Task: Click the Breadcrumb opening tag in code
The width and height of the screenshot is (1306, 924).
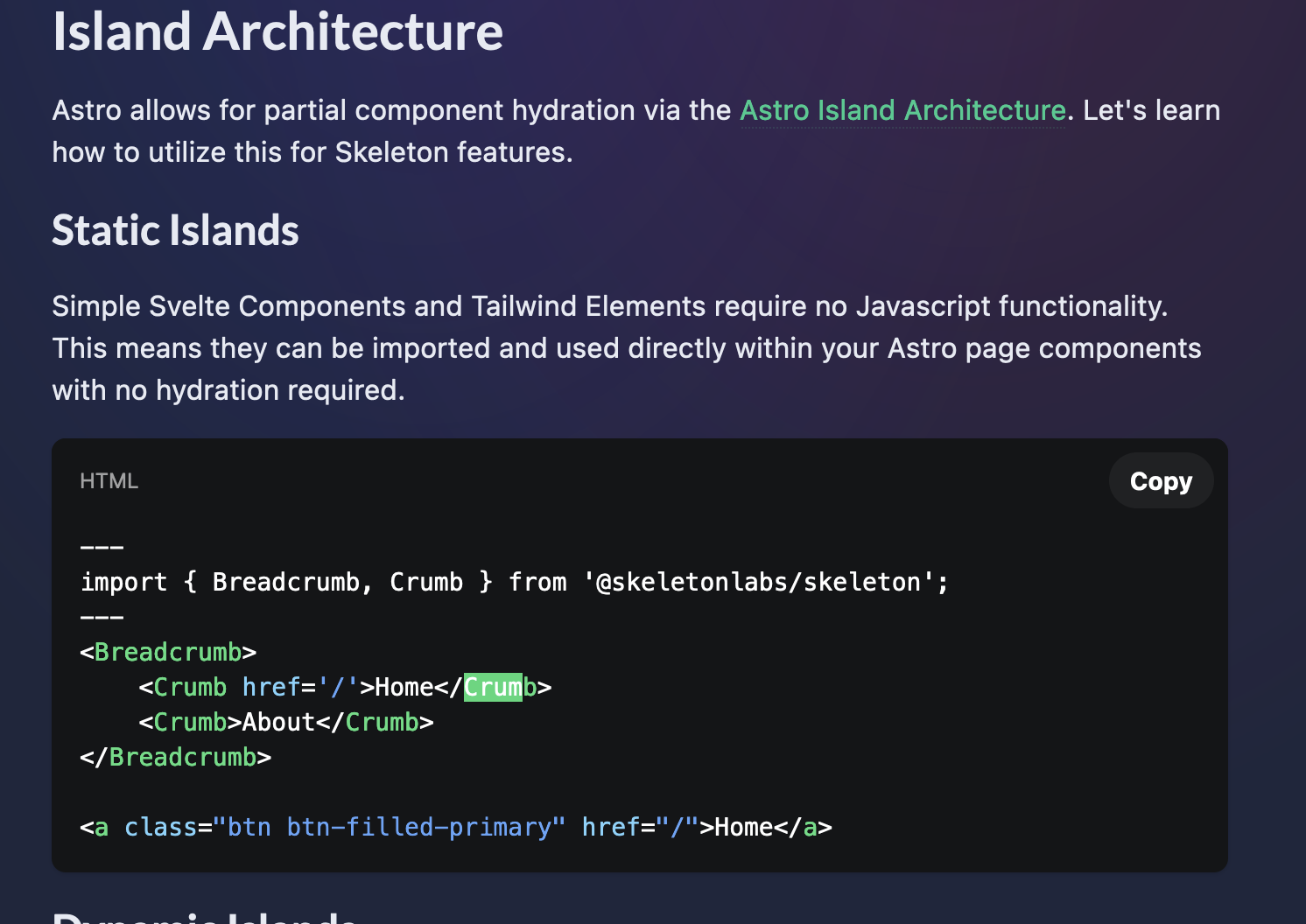Action: coord(168,651)
